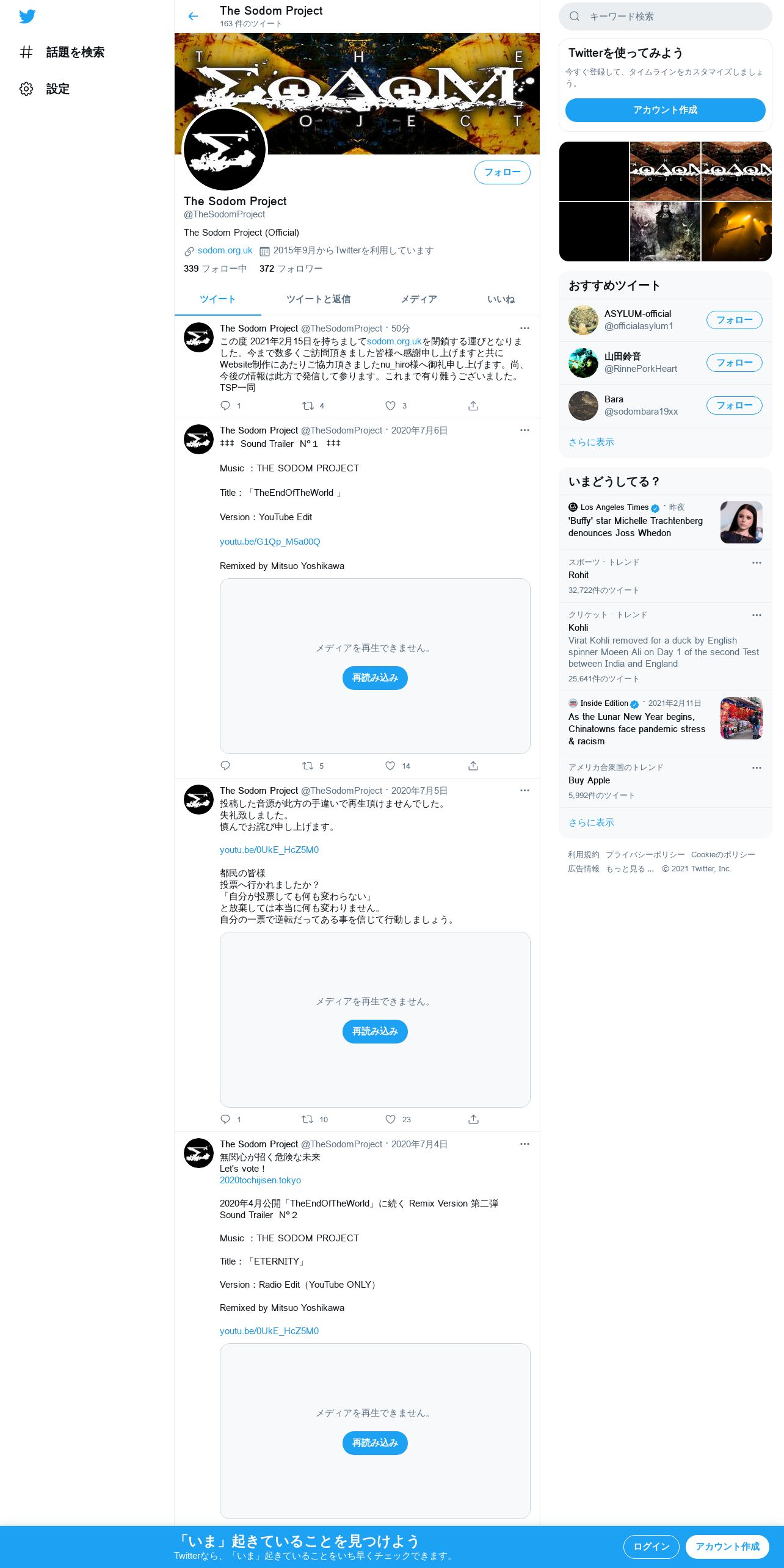Image resolution: width=784 pixels, height=1568 pixels.
Task: Click the キーワード検索 search field
Action: [666, 16]
